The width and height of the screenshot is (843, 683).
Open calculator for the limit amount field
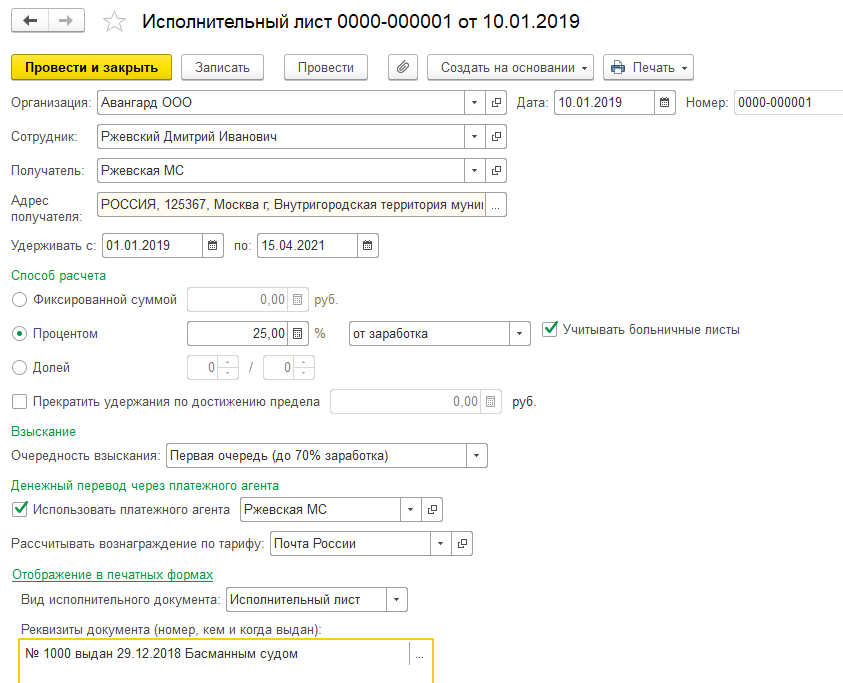tap(490, 402)
